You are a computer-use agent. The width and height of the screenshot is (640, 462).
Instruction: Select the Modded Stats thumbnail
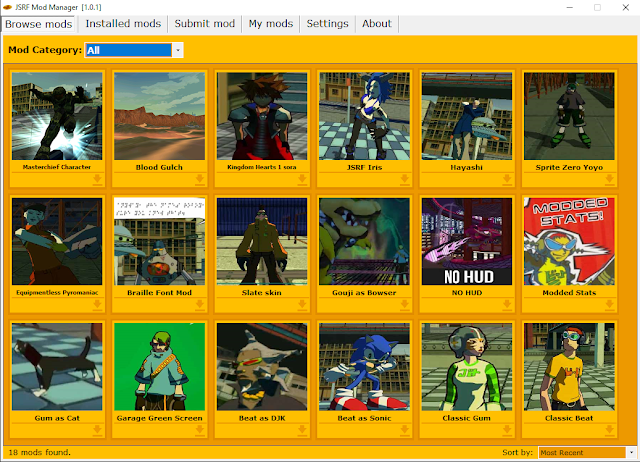pos(569,241)
